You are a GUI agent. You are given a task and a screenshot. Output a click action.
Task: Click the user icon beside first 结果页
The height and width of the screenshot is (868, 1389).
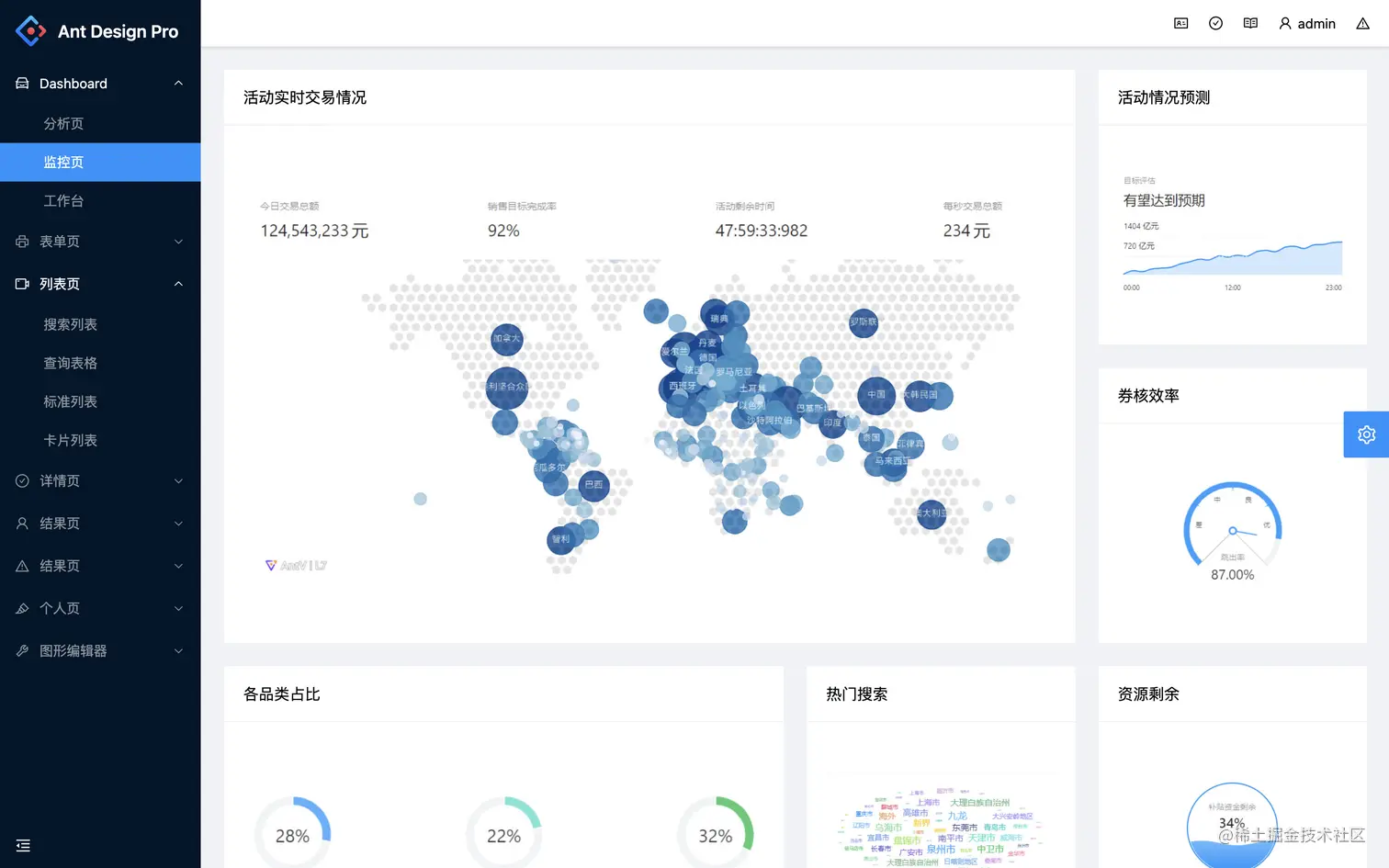point(22,524)
